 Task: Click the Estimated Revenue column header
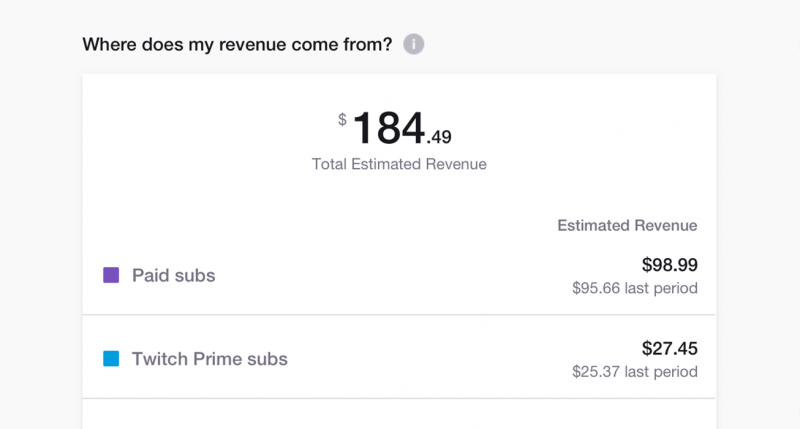tap(627, 226)
